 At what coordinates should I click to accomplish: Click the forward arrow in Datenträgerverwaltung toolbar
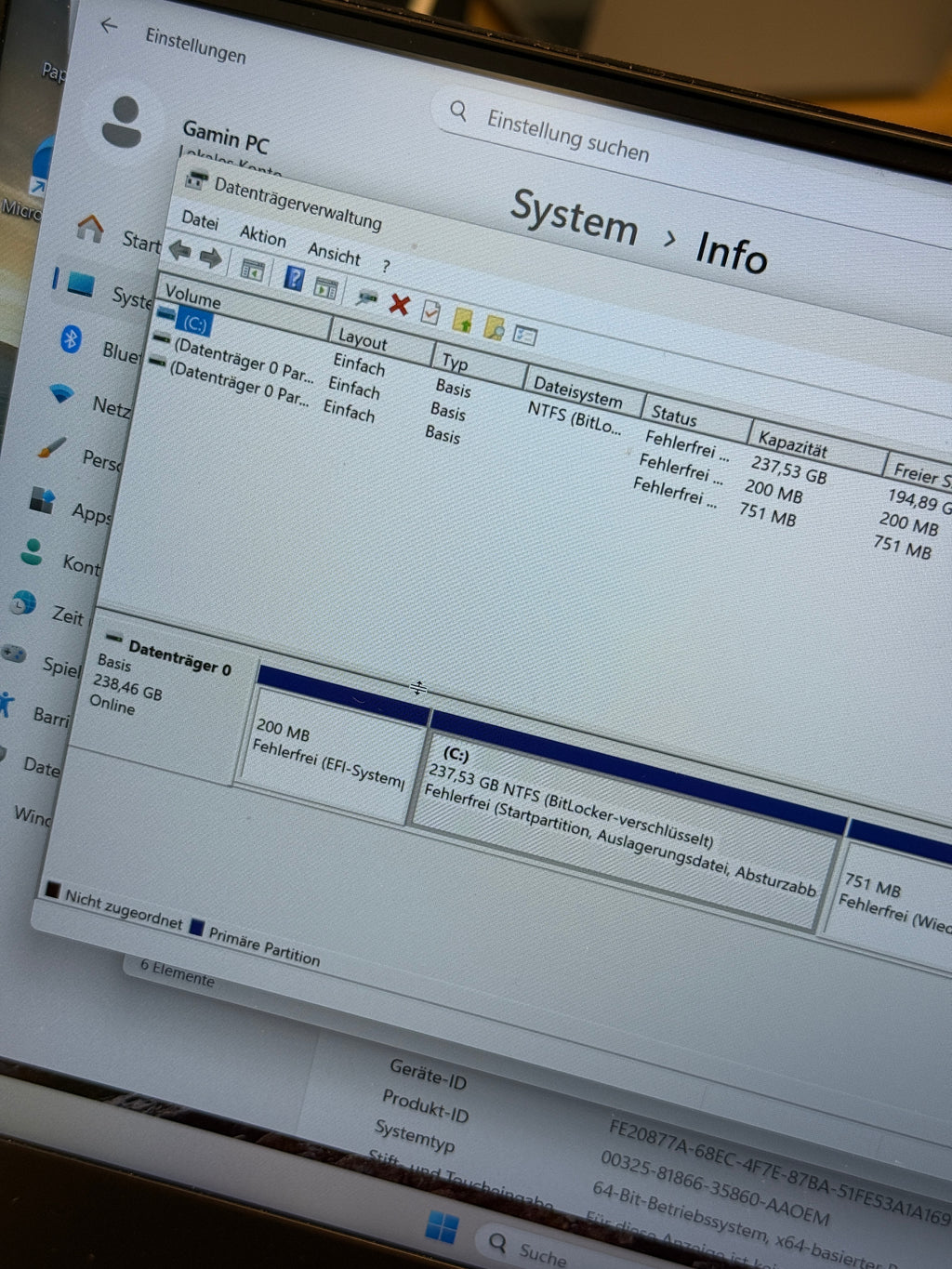(211, 258)
